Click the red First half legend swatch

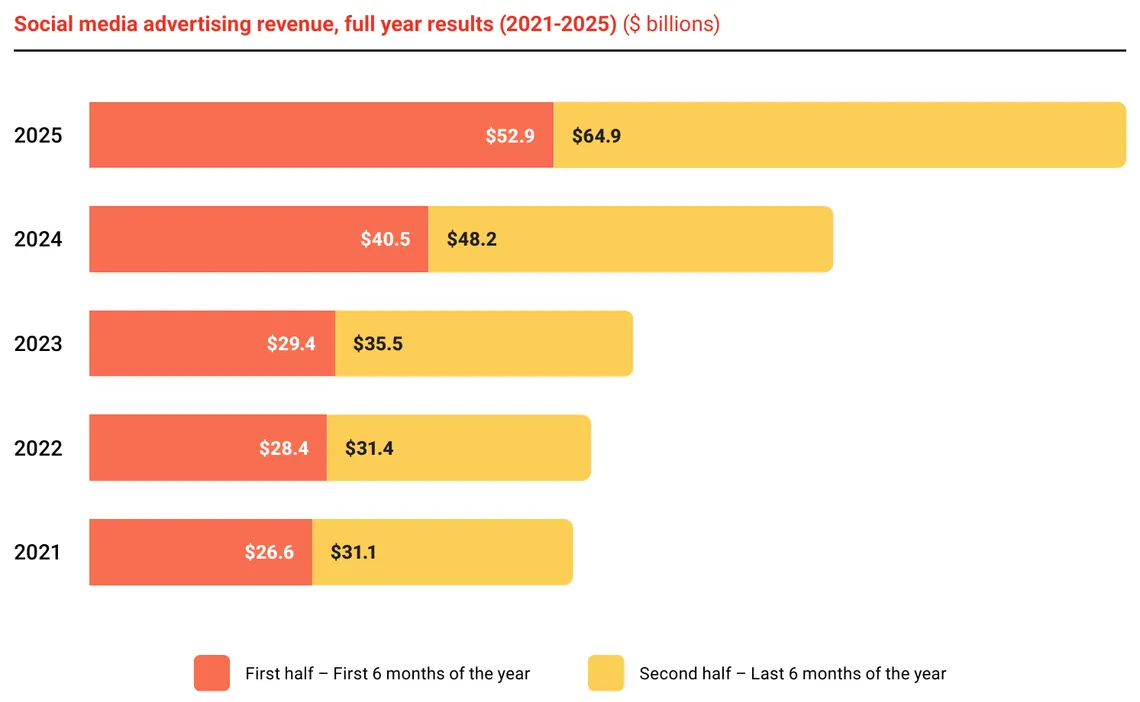(212, 673)
